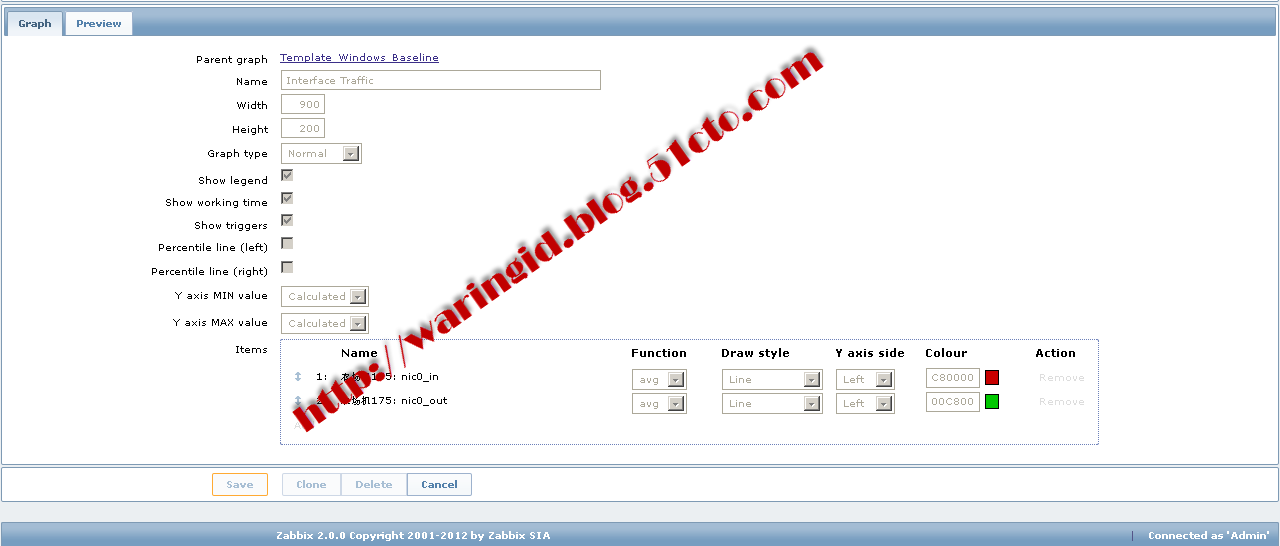The height and width of the screenshot is (546, 1280).
Task: Remove the nic0_in item
Action: [x=1061, y=378]
